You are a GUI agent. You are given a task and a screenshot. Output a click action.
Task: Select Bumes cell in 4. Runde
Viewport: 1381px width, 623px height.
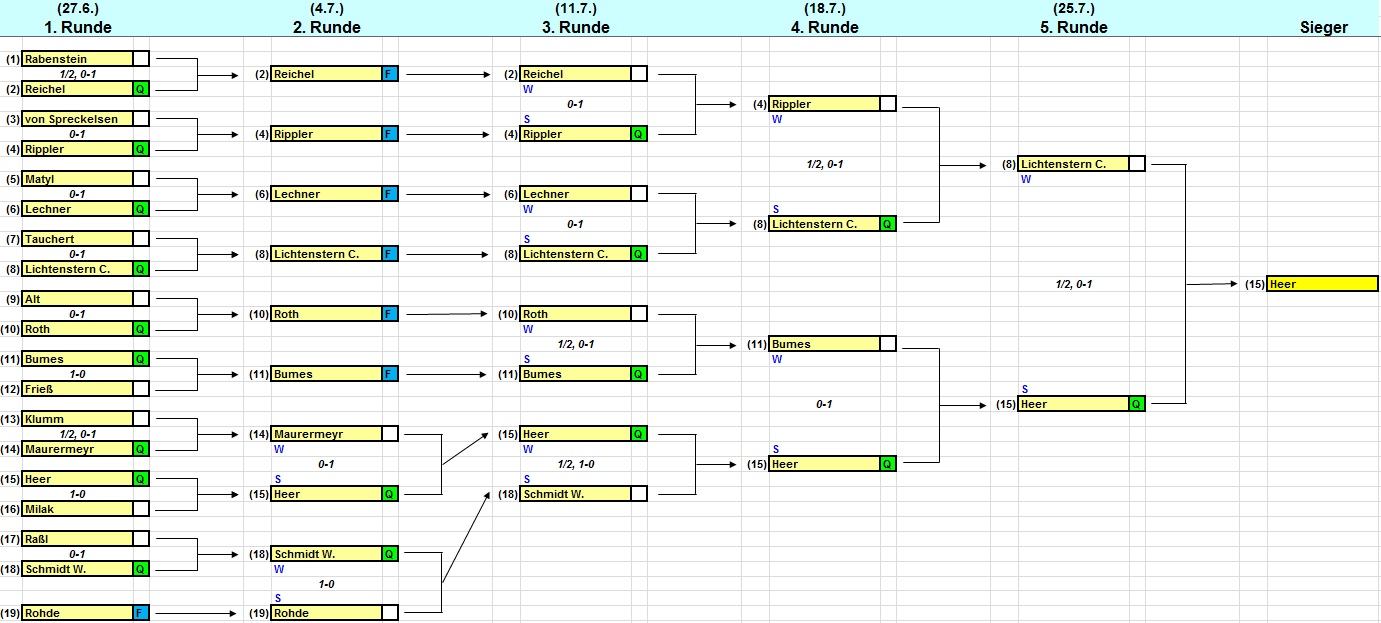[824, 344]
